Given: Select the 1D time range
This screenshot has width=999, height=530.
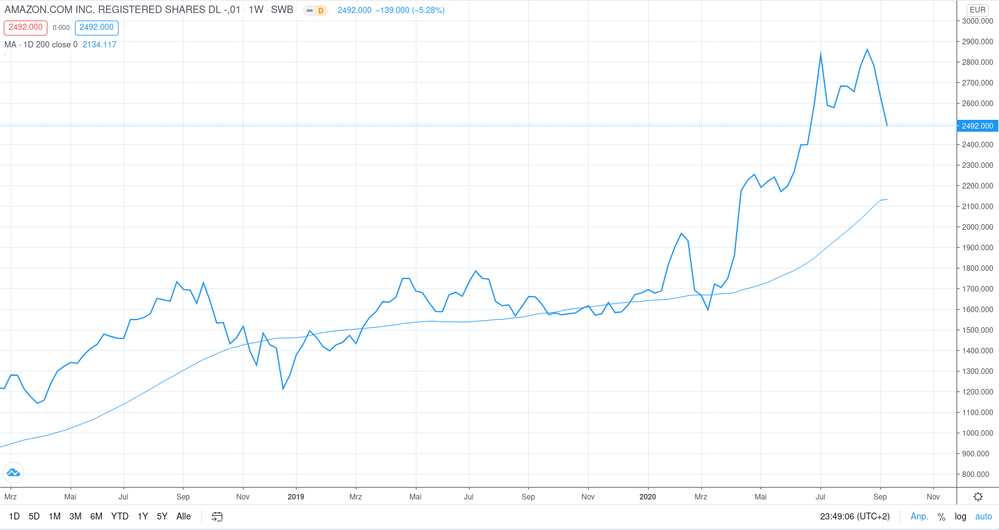Looking at the screenshot, I should pos(14,516).
